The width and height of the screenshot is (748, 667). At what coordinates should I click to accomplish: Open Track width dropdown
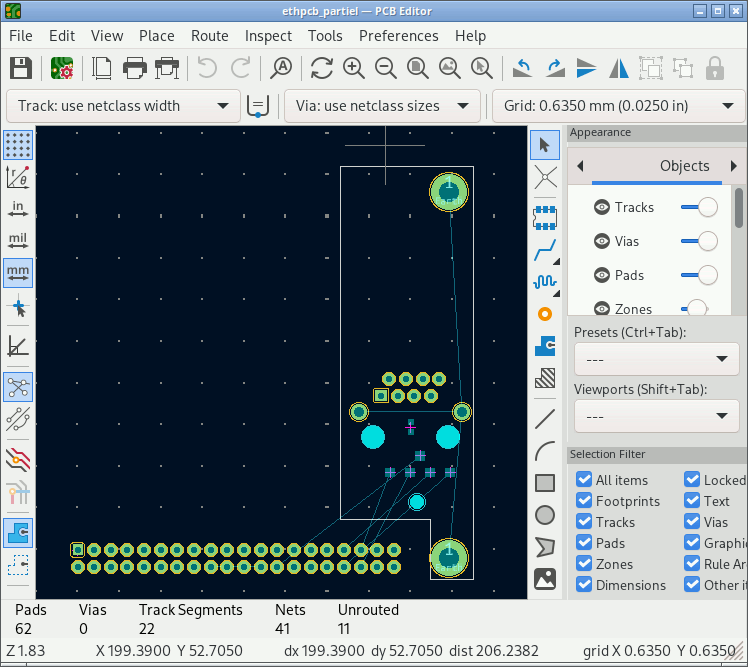123,106
